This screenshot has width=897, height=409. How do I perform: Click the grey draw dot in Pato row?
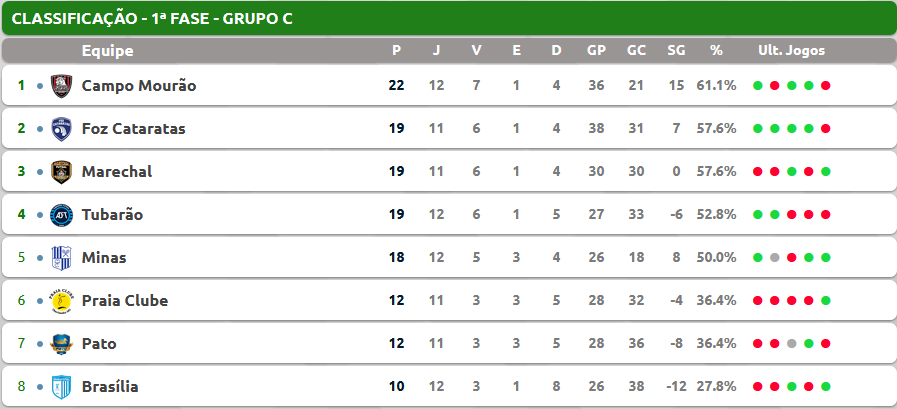pos(792,344)
